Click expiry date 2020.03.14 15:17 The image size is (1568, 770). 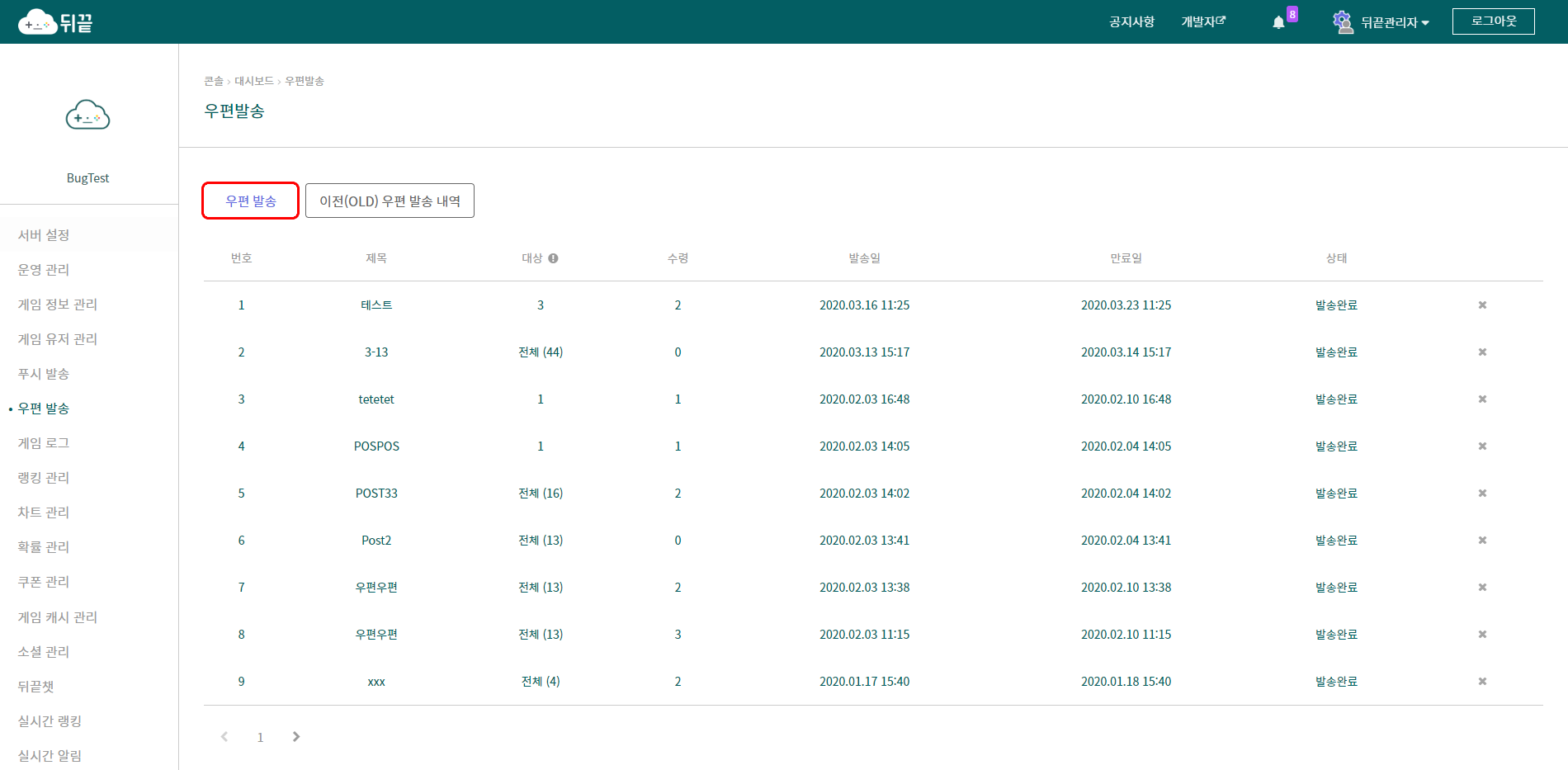(x=1126, y=352)
